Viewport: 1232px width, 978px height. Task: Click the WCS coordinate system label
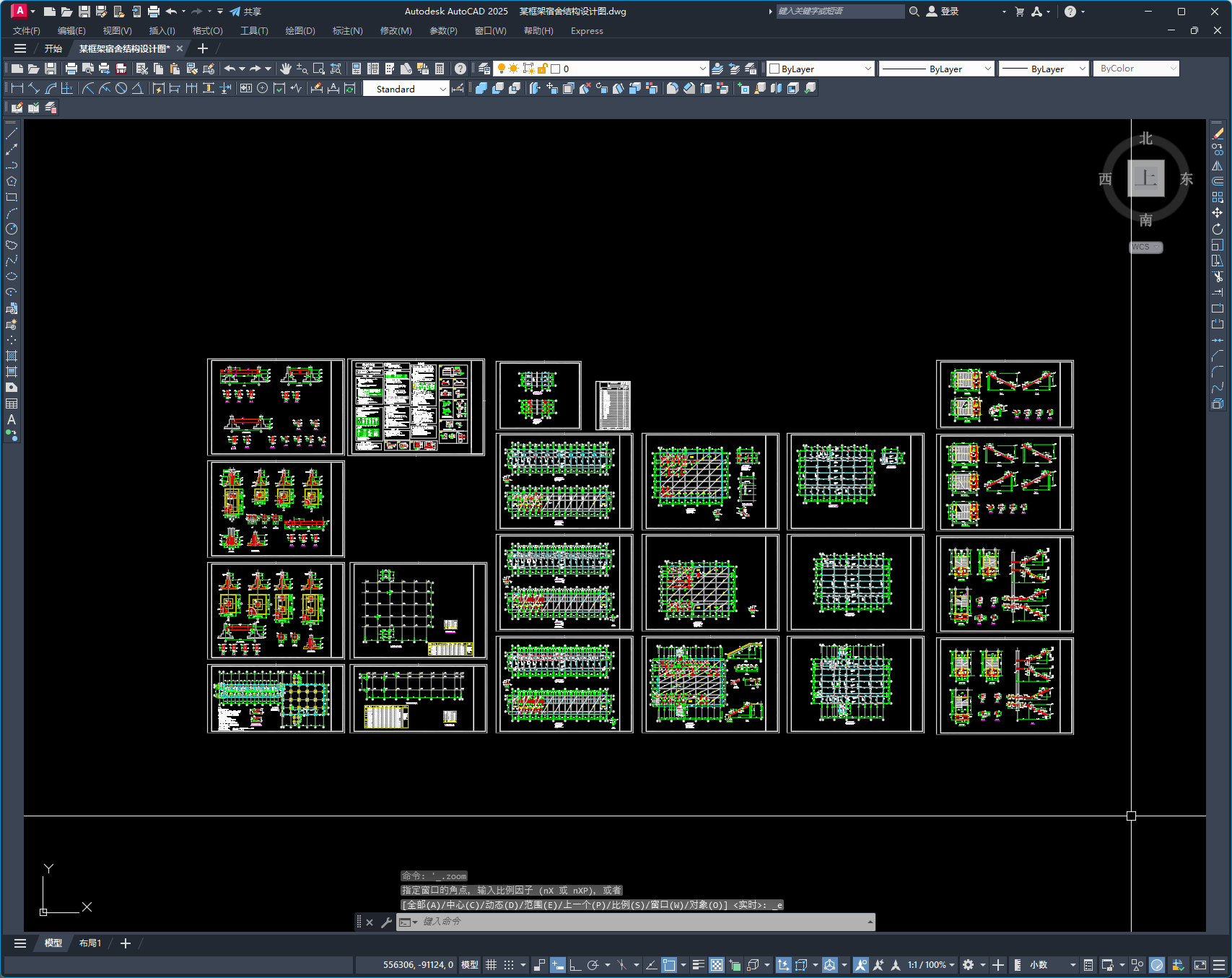(x=1145, y=247)
